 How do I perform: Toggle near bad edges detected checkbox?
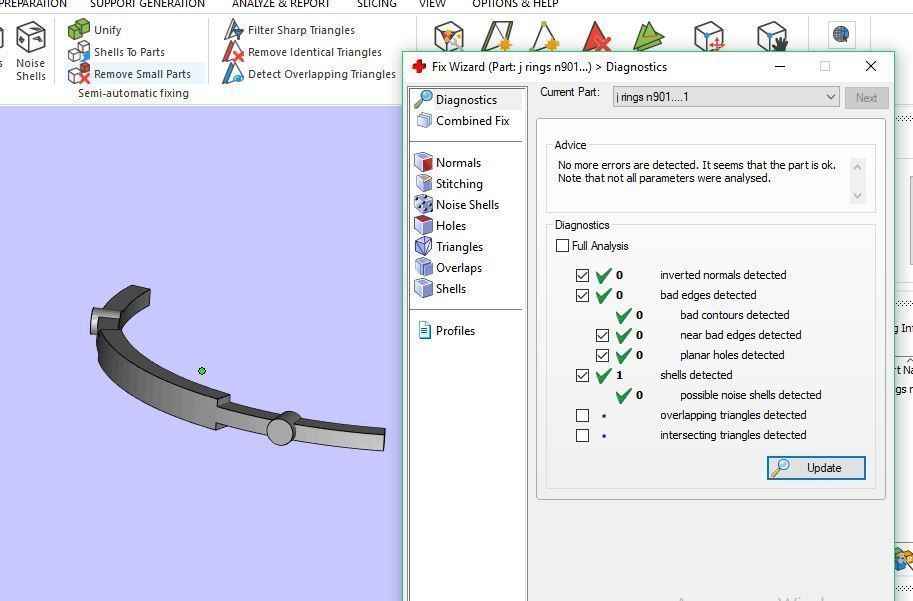602,335
